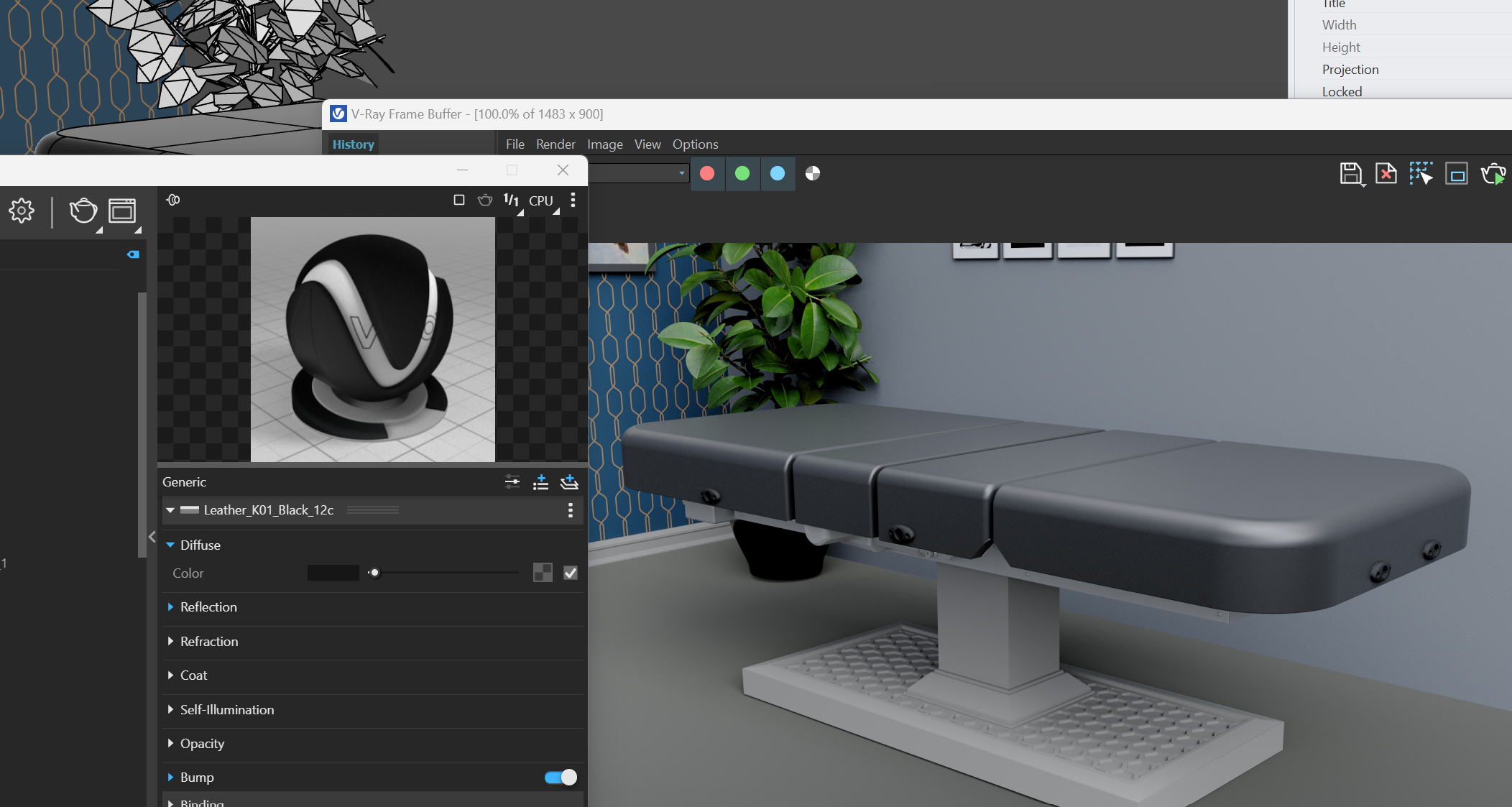Screen dimensions: 1512x807
Task: Toggle the blue channel
Action: [778, 173]
